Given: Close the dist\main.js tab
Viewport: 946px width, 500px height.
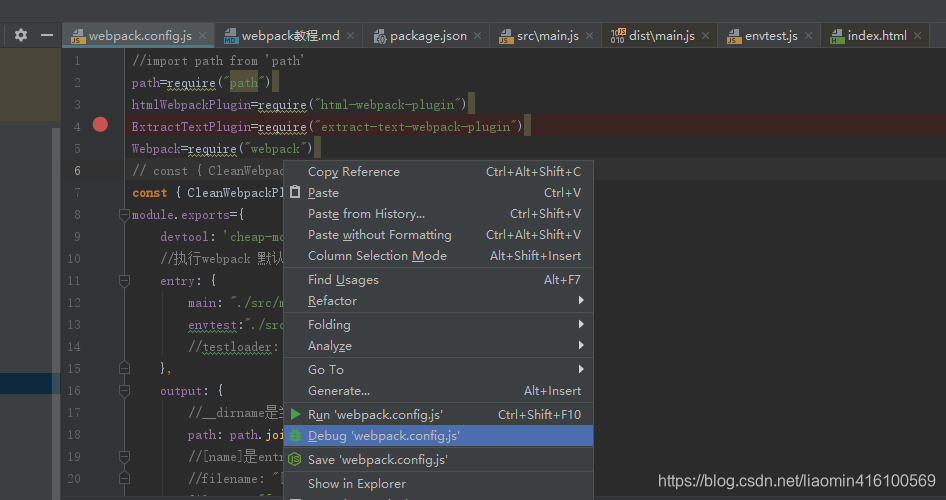Looking at the screenshot, I should click(x=705, y=36).
